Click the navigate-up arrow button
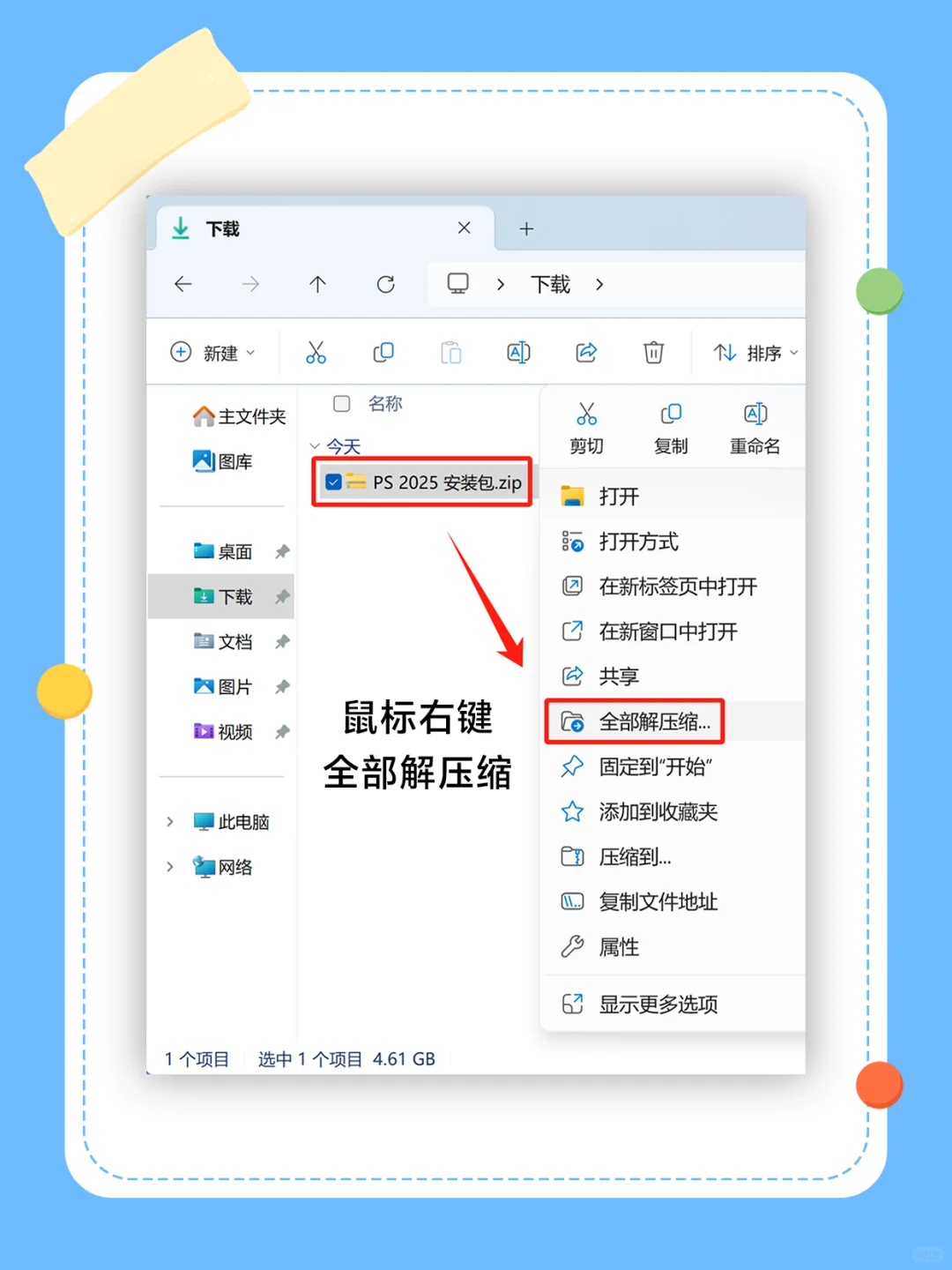 (317, 284)
